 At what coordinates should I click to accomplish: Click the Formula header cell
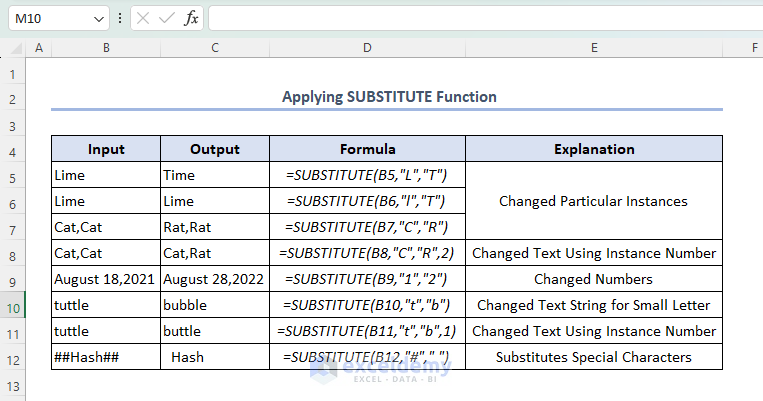[x=367, y=150]
